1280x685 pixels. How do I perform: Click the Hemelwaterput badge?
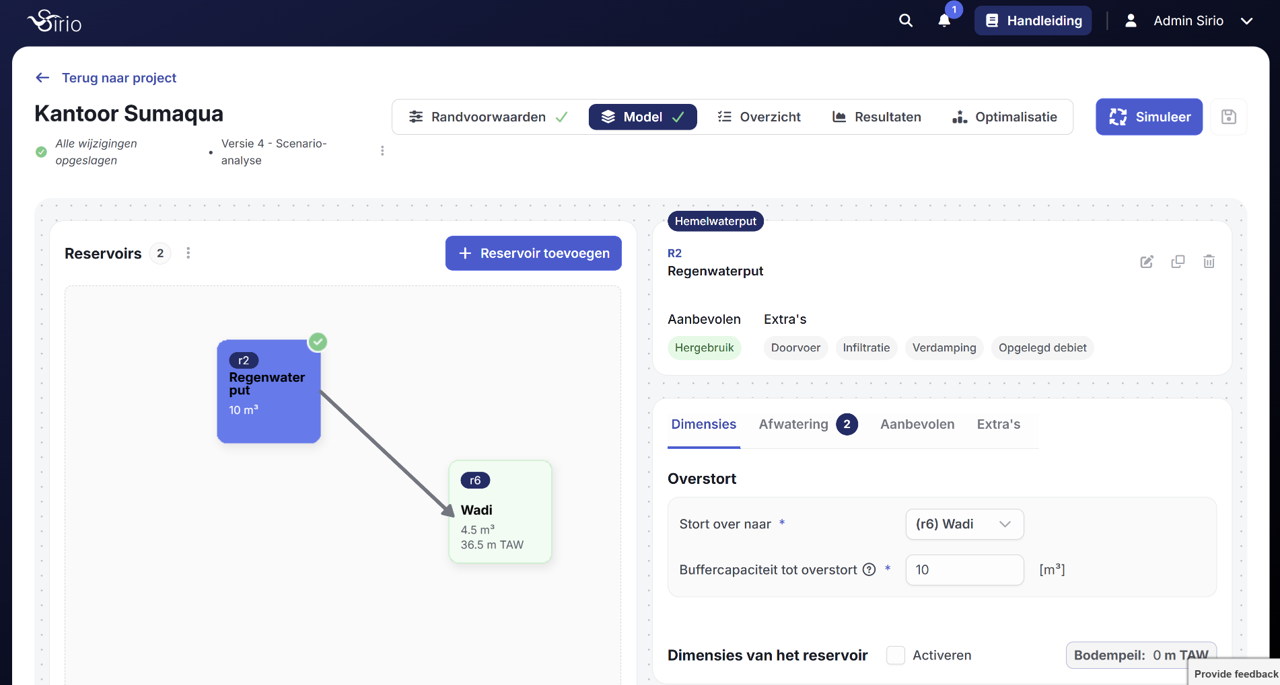point(715,221)
